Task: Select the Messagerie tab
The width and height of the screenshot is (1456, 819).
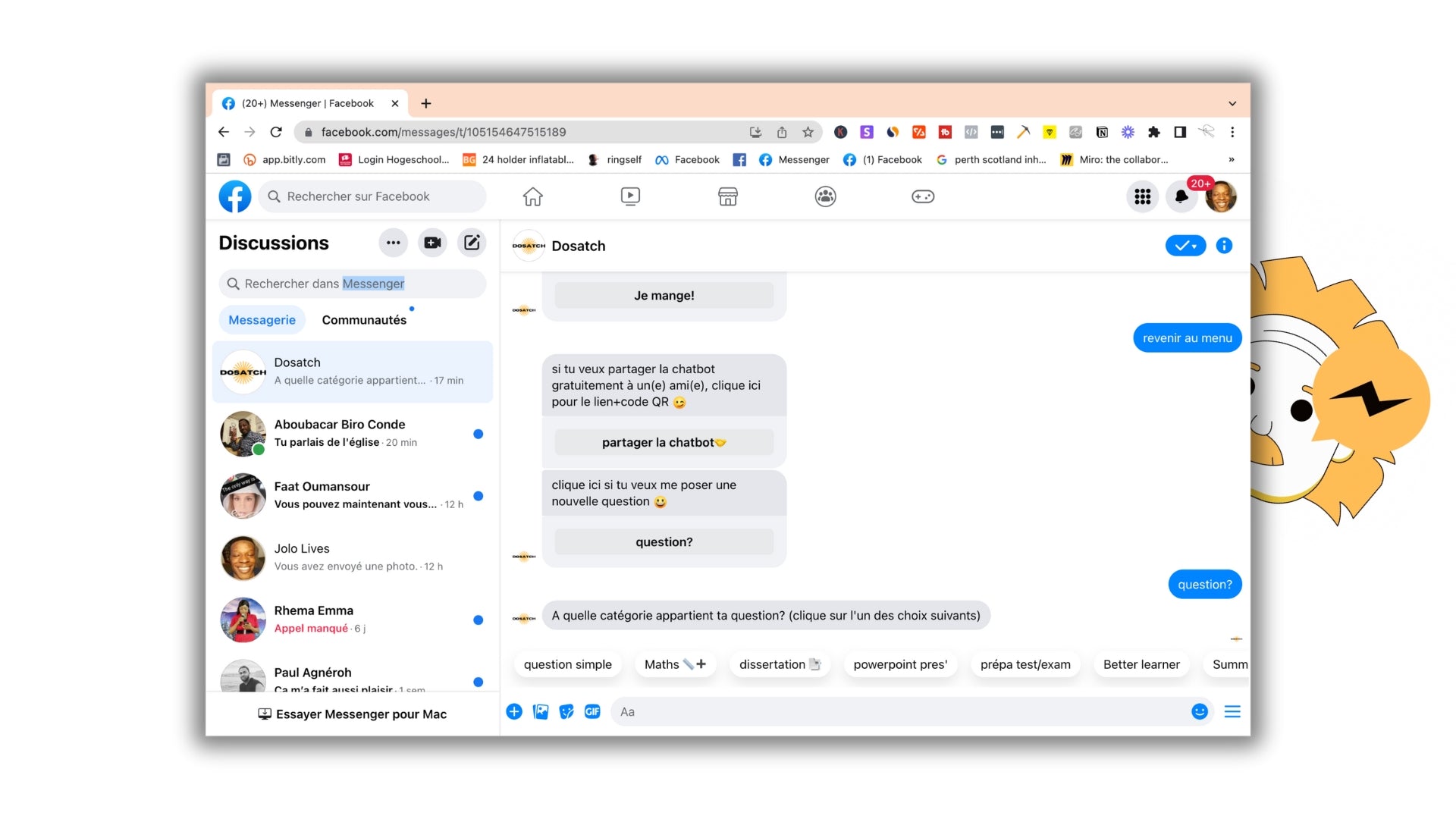Action: click(x=261, y=319)
